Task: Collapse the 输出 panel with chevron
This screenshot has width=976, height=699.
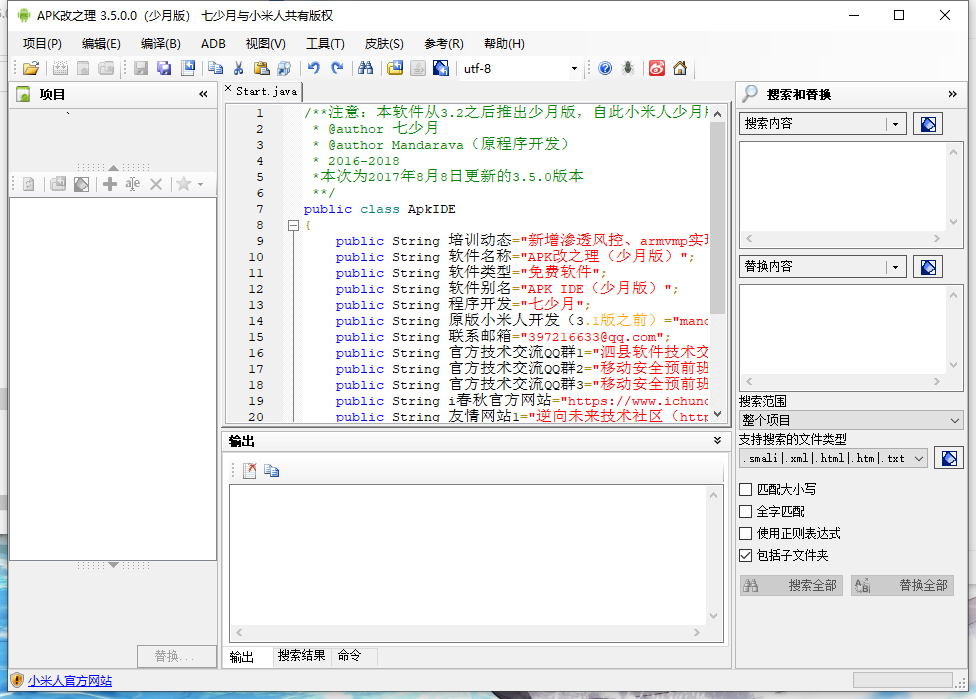Action: (x=717, y=441)
